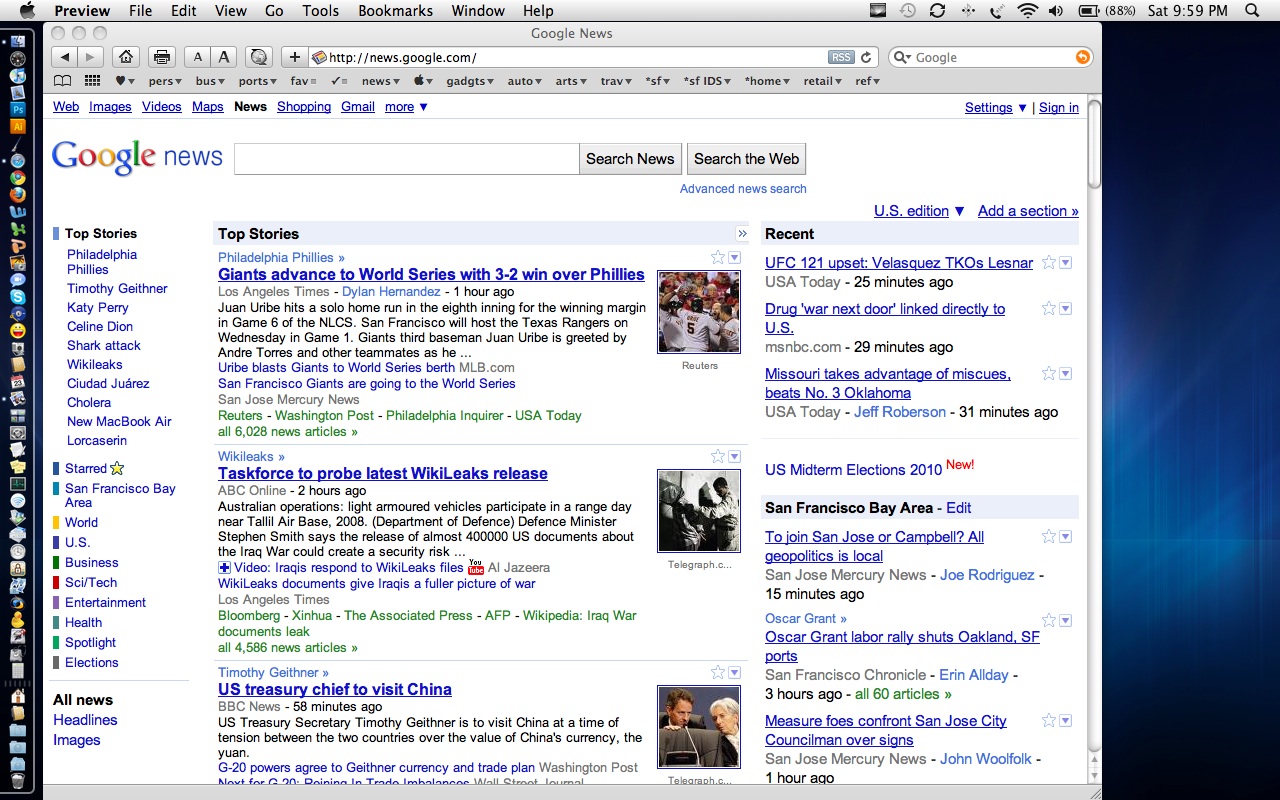
Task: Select Sci/Tech in the left sidebar
Action: 91,583
